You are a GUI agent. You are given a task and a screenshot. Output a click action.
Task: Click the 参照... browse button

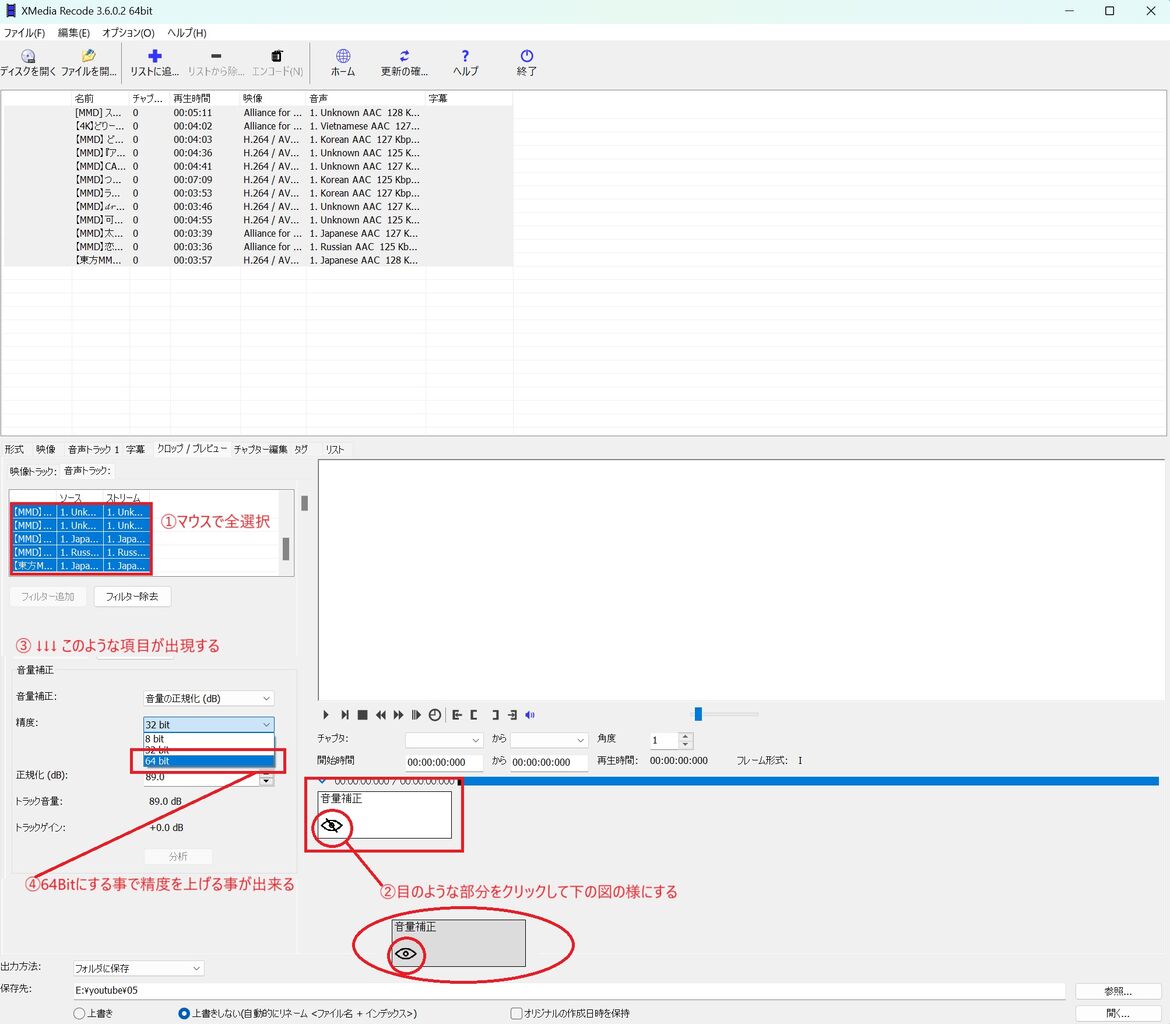[x=1118, y=991]
